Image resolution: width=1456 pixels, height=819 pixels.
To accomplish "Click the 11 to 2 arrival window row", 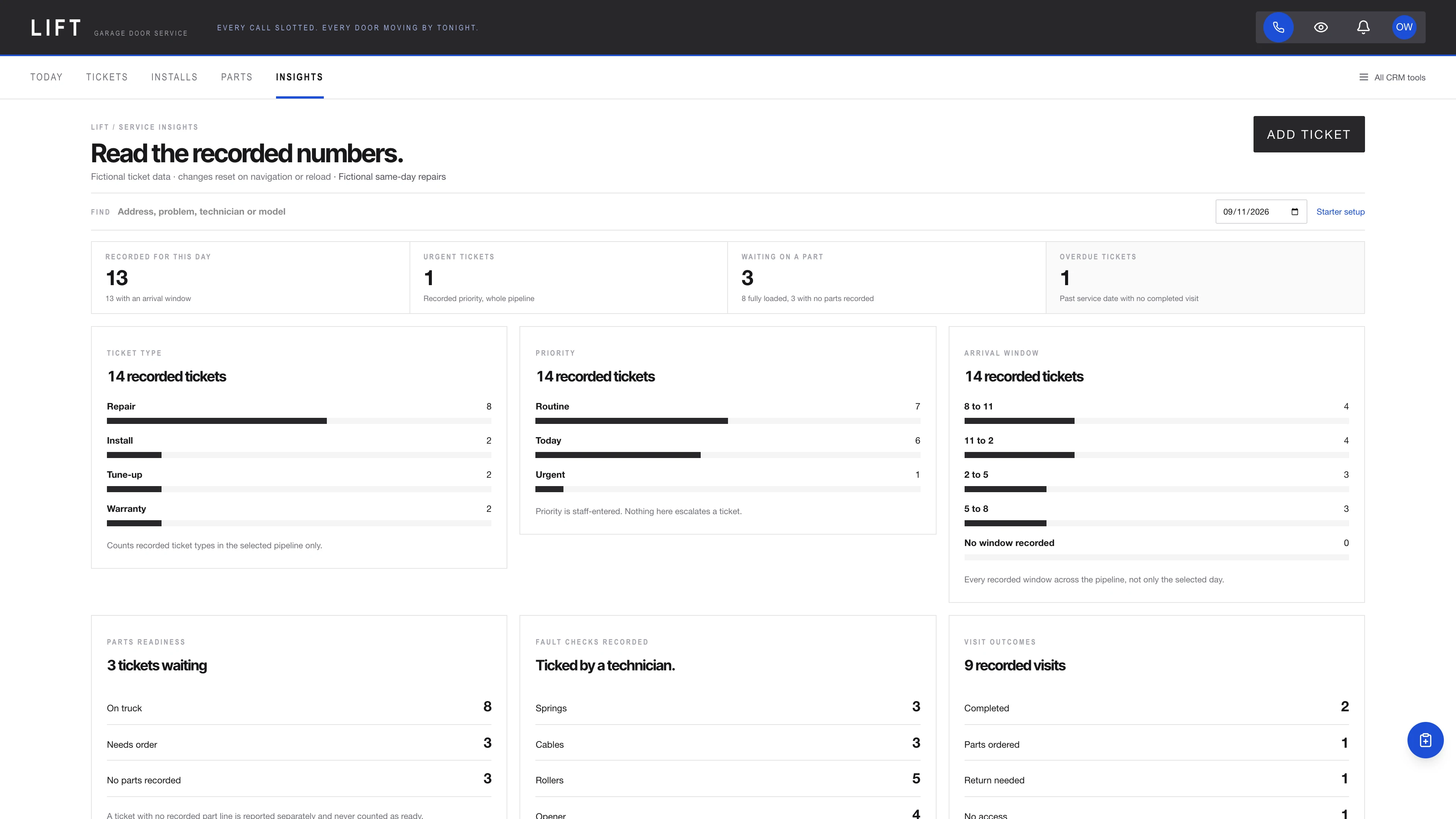I will pyautogui.click(x=1156, y=447).
